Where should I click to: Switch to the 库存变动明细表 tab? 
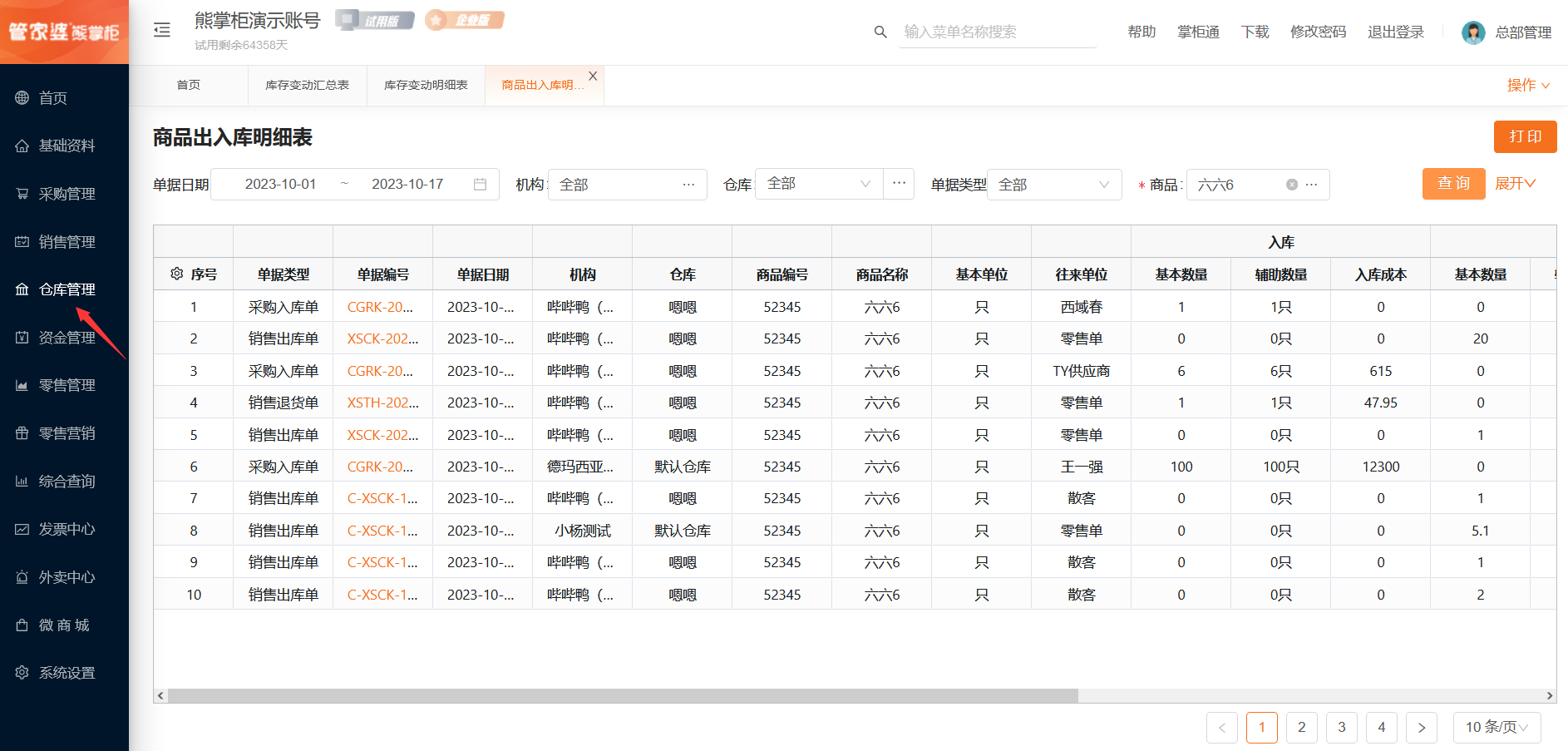click(x=426, y=85)
